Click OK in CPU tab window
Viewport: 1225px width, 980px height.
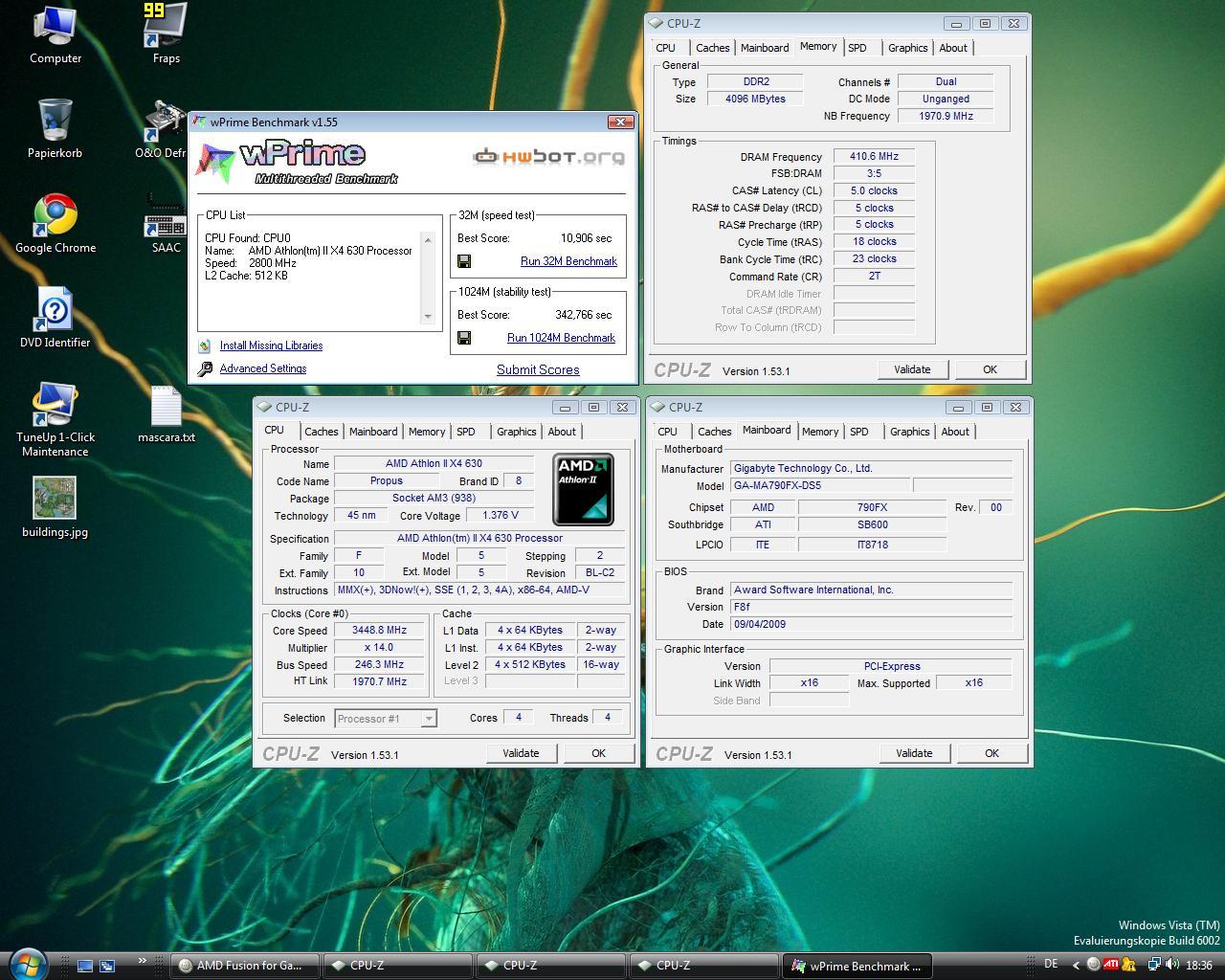(598, 753)
